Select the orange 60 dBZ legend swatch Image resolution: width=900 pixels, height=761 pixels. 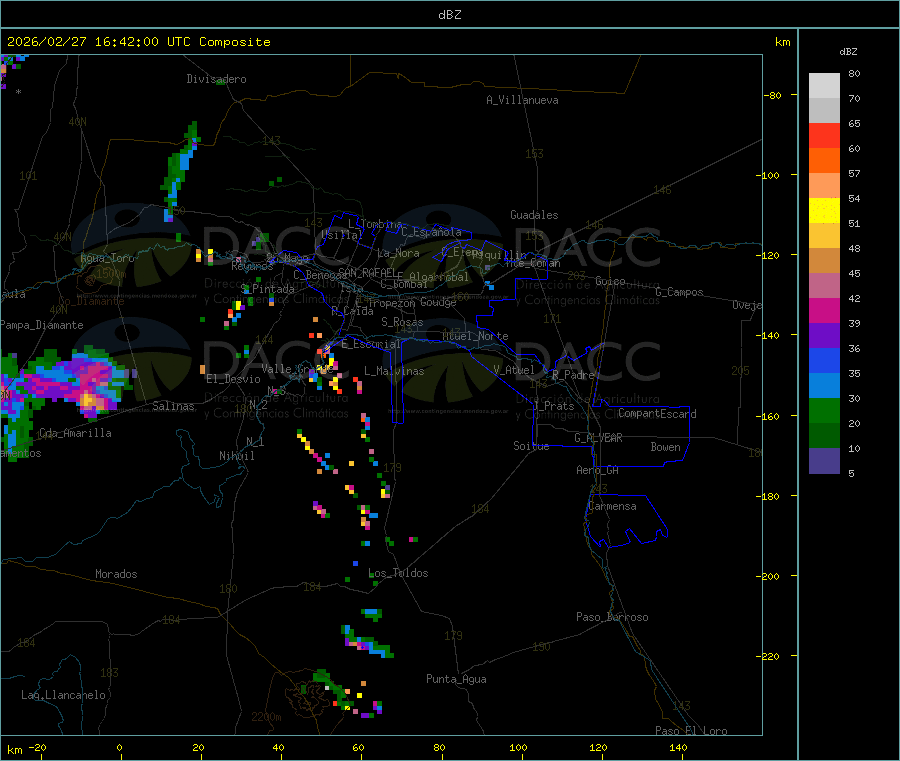click(x=824, y=161)
